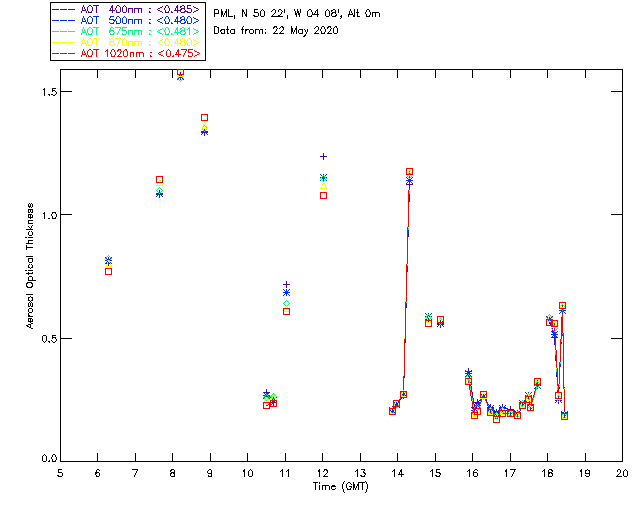
Task: Click the x-axis tick label 18
Action: (x=547, y=473)
